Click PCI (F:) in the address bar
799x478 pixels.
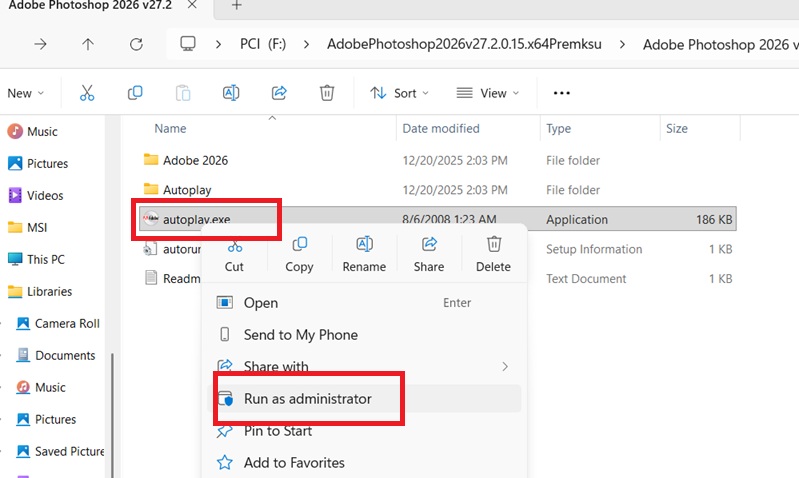tap(263, 44)
